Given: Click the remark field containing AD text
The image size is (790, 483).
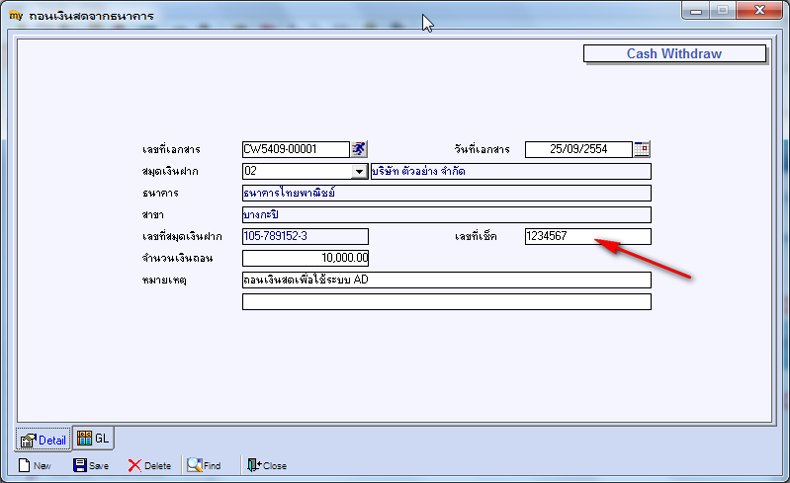Looking at the screenshot, I should click(446, 280).
